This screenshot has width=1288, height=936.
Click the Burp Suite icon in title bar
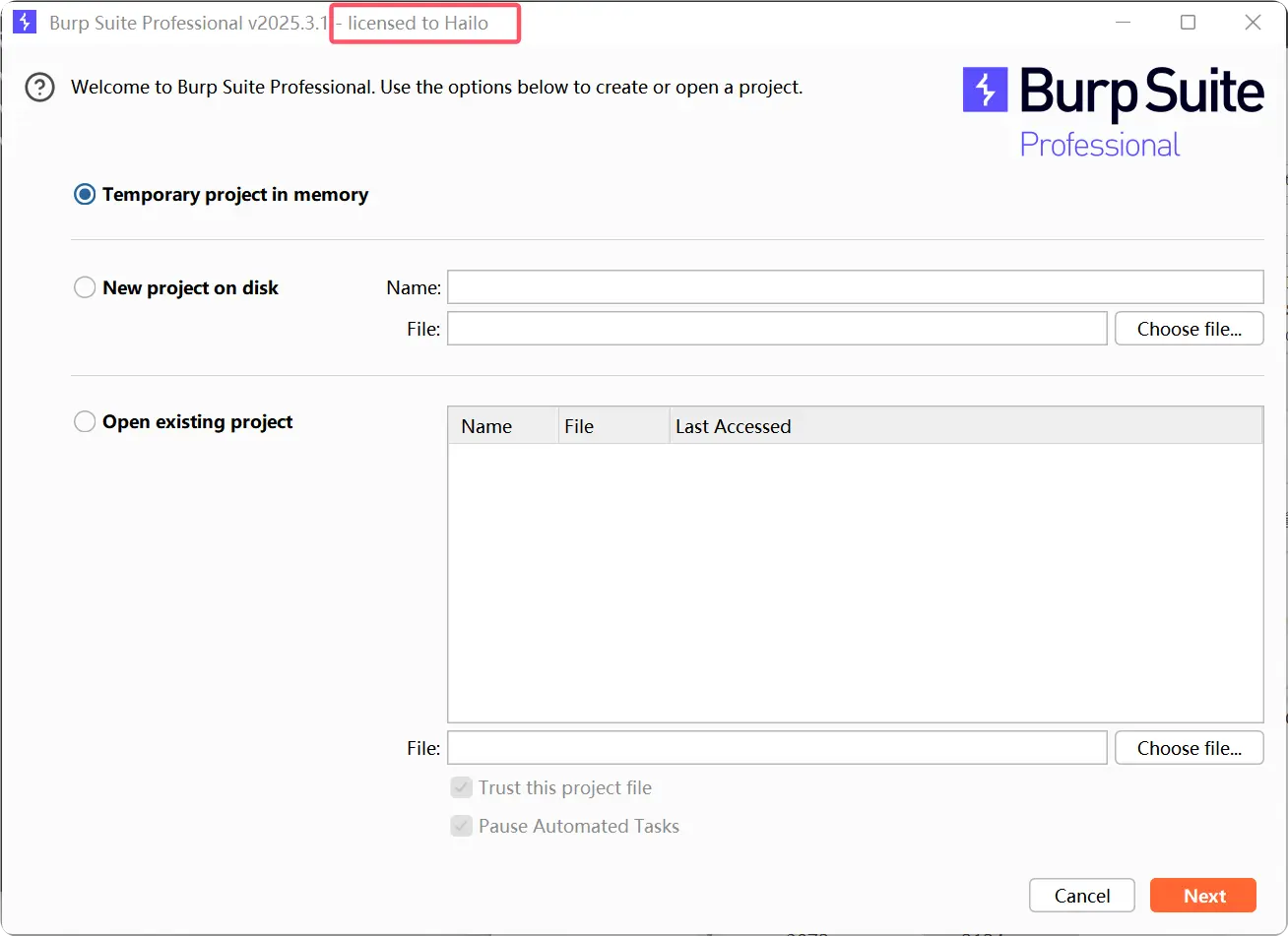(24, 22)
